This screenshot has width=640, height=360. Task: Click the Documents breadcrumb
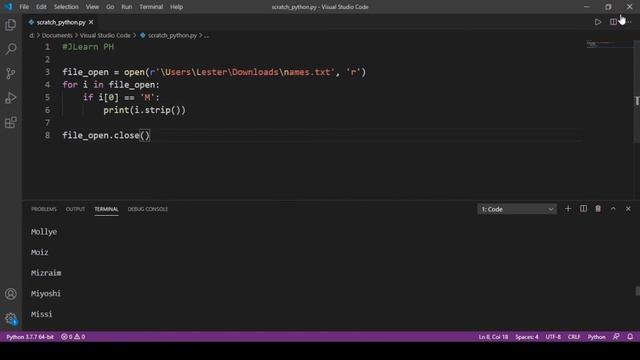click(x=57, y=36)
